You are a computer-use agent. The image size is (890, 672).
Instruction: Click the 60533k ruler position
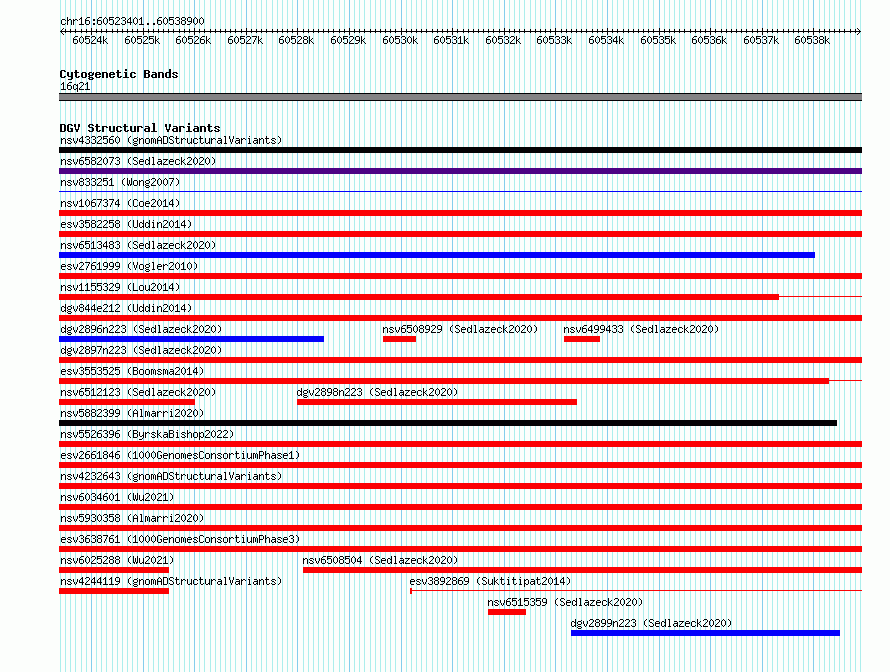[x=554, y=40]
